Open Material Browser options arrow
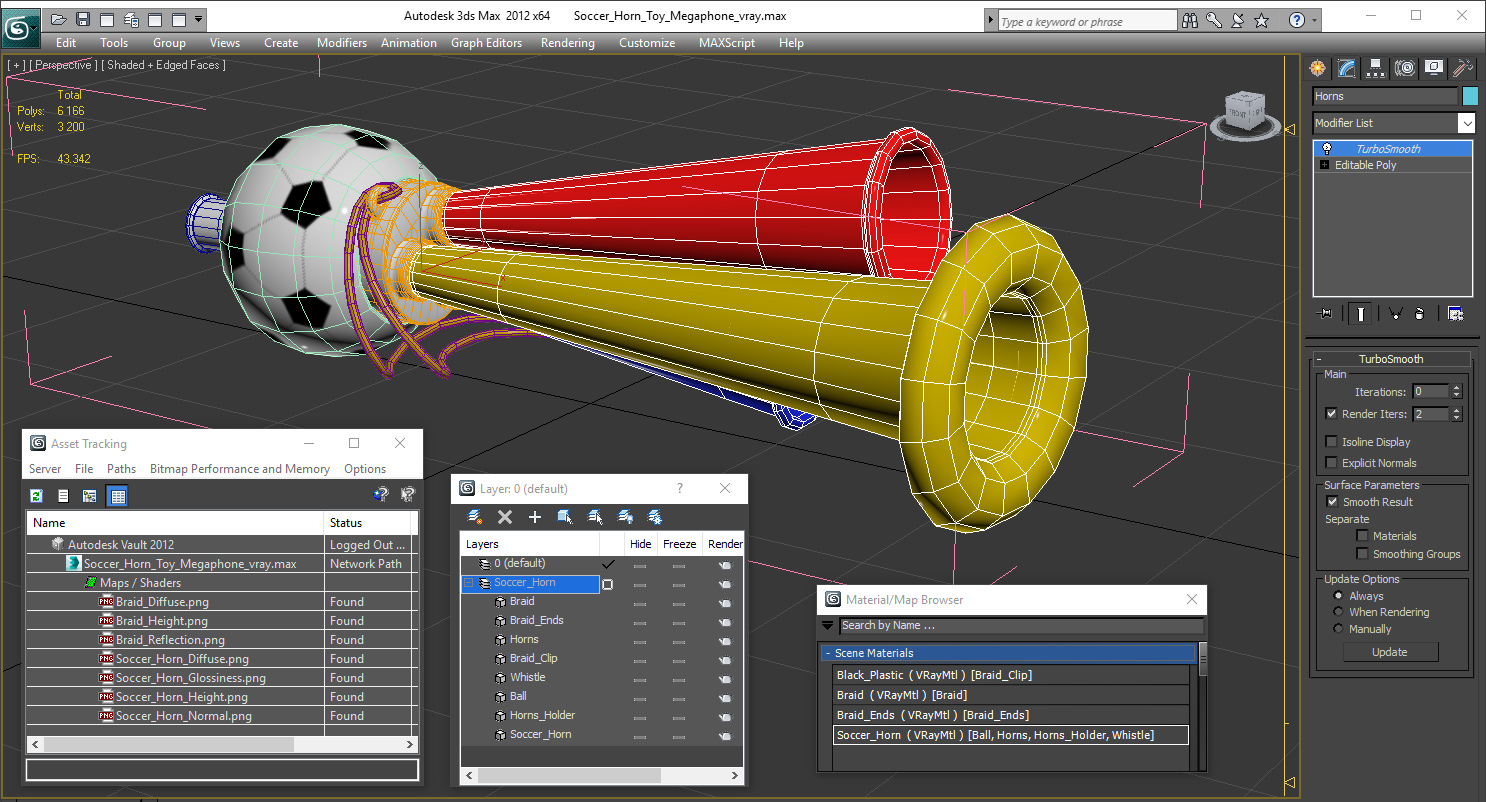Image resolution: width=1486 pixels, height=802 pixels. 828,626
